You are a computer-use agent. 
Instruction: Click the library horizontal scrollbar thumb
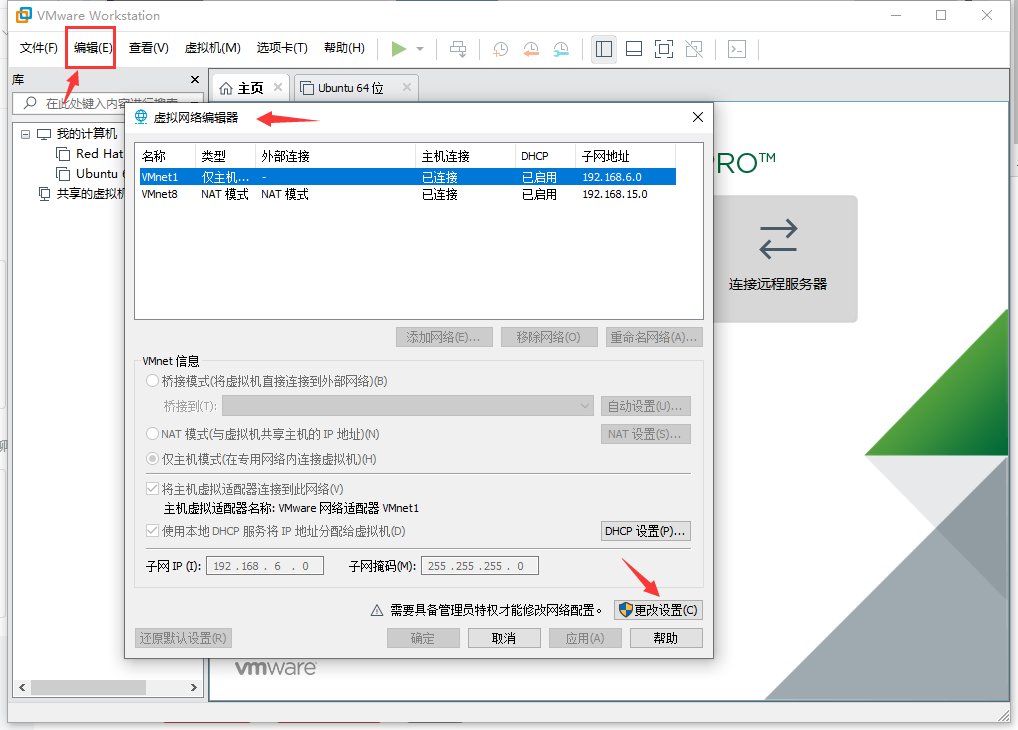coord(88,687)
